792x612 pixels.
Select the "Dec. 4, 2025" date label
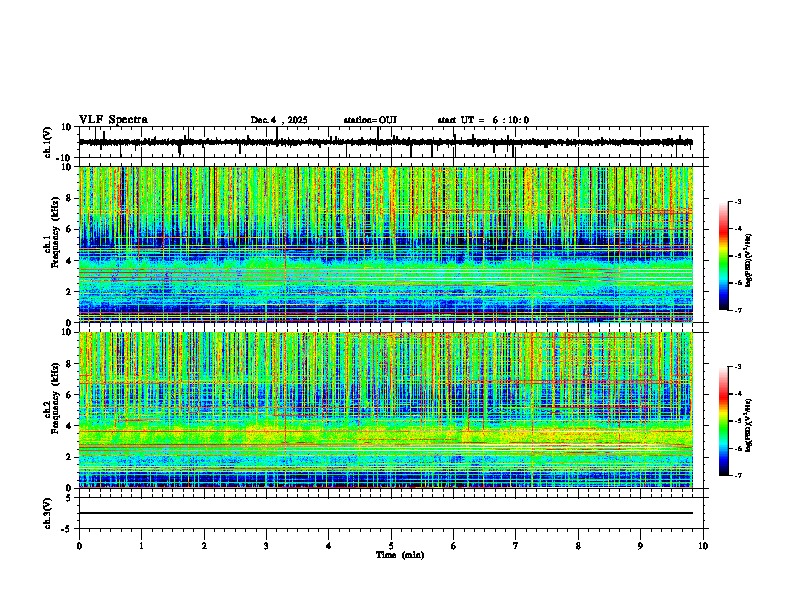click(279, 120)
